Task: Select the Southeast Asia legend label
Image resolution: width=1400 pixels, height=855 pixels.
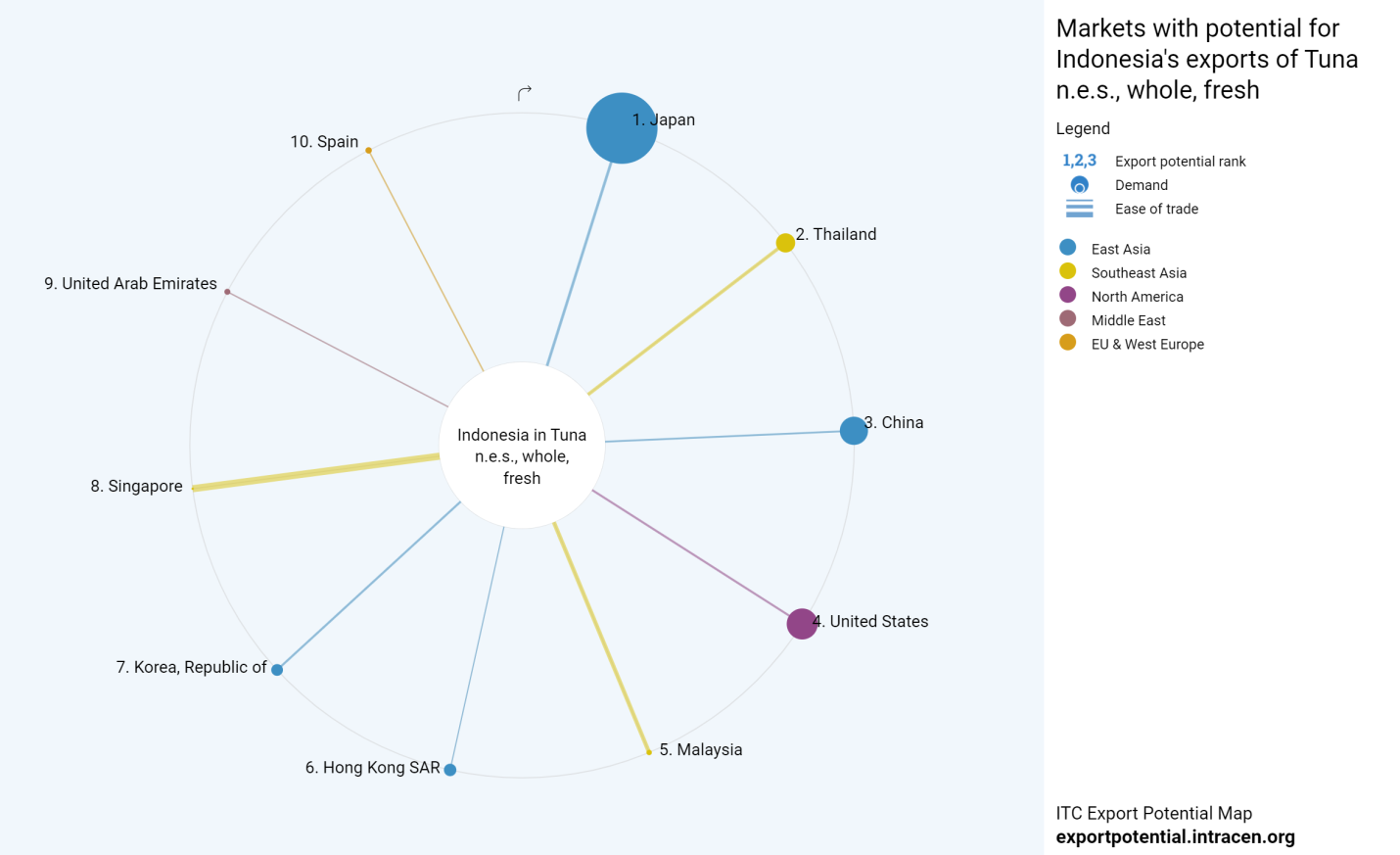Action: [x=1139, y=273]
